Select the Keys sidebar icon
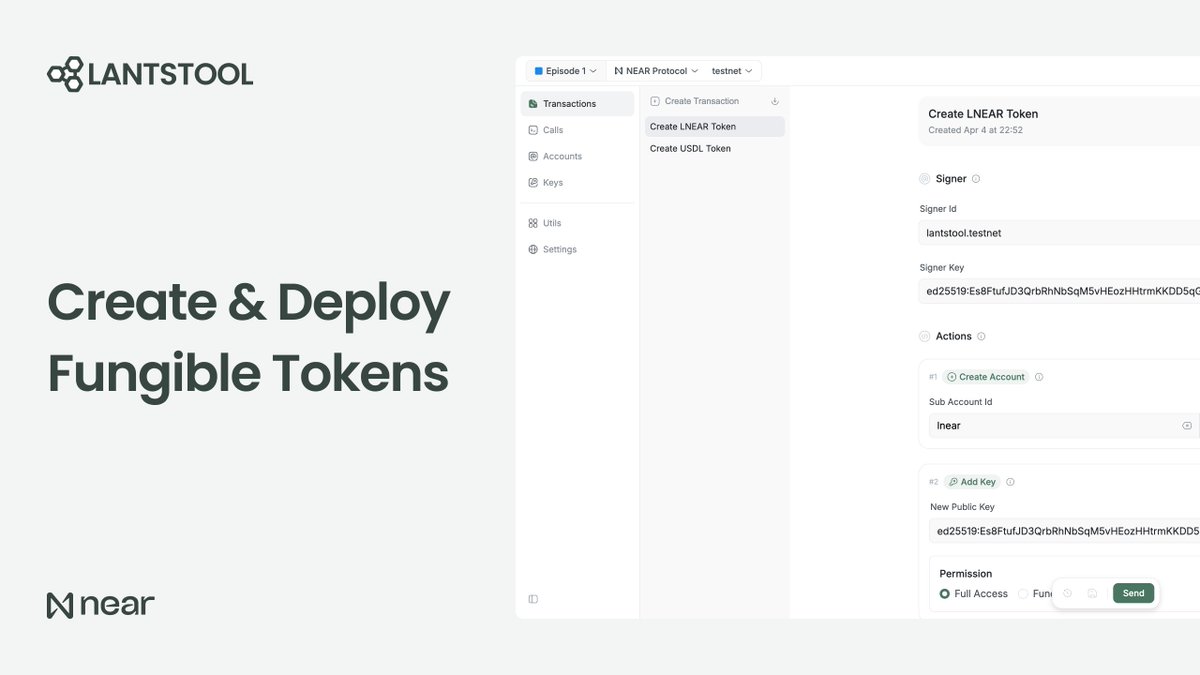Screen dimensions: 1200x675 tap(533, 182)
